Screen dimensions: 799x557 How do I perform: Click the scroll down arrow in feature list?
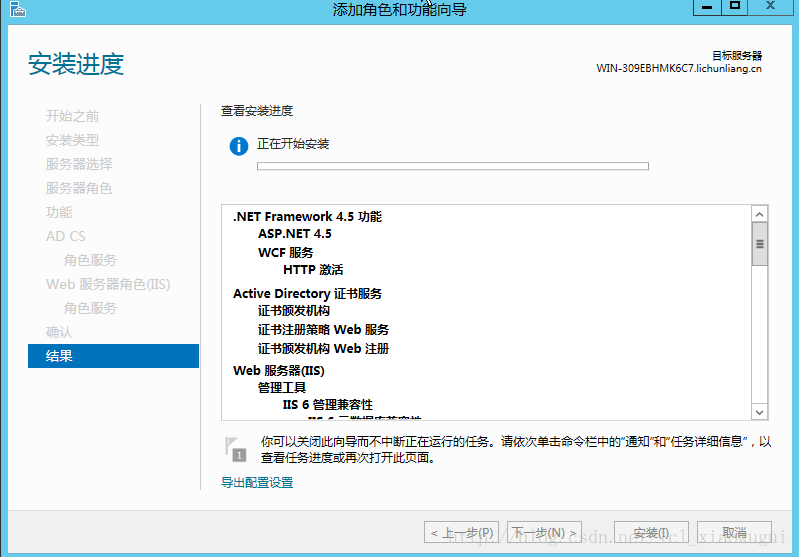click(x=759, y=412)
